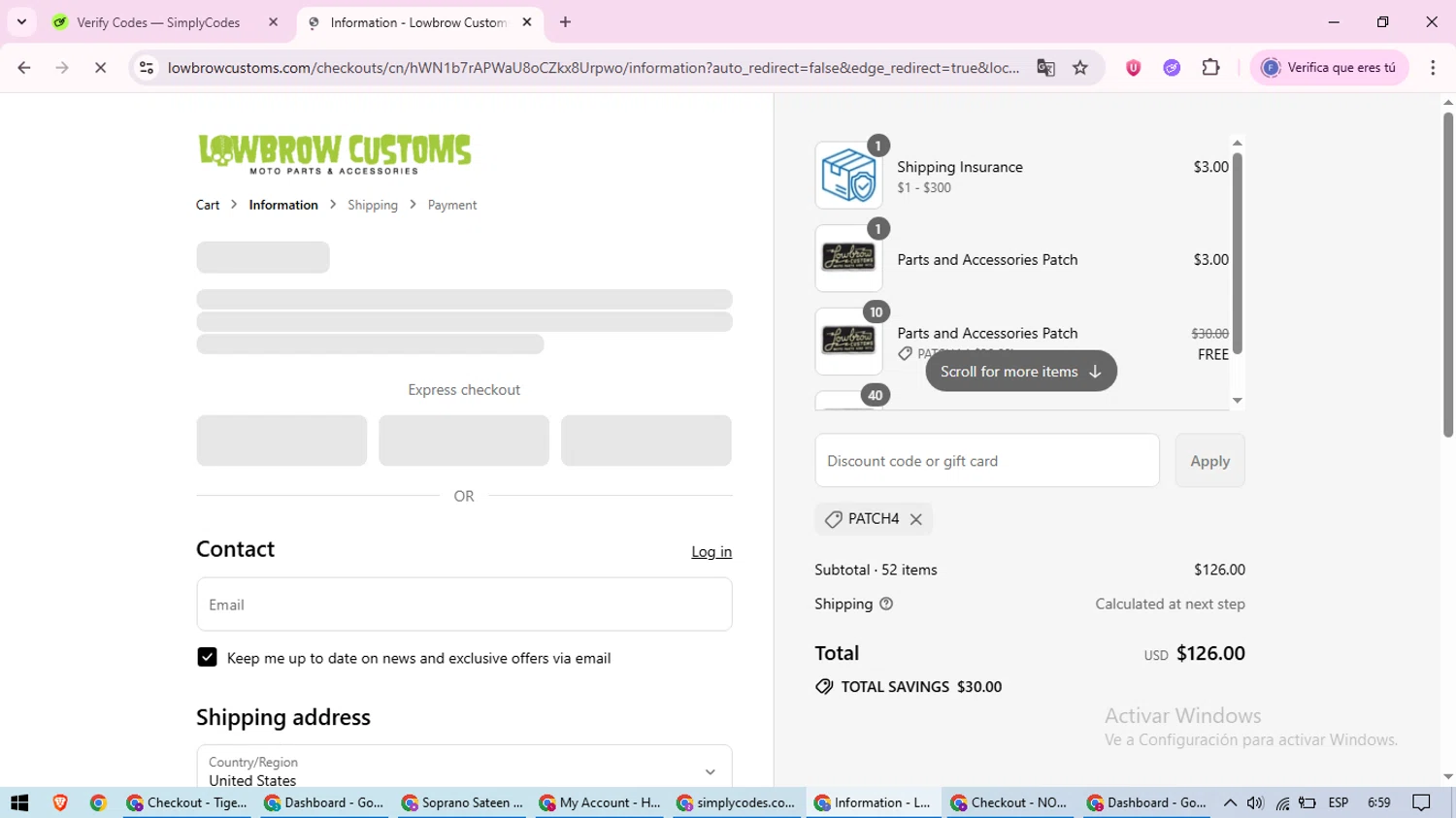The image size is (1456, 818).
Task: Show hidden system tray icons
Action: pos(1230,802)
